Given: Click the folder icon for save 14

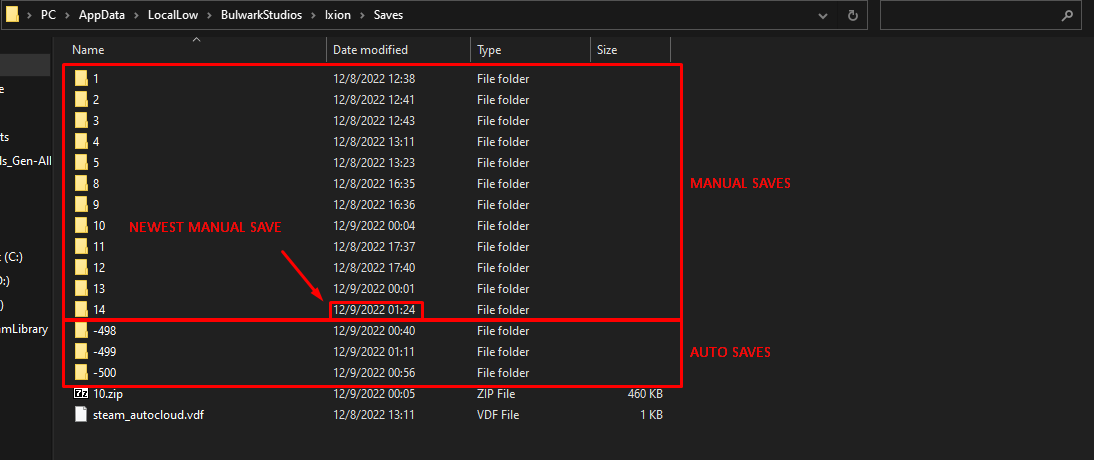Looking at the screenshot, I should (x=82, y=309).
